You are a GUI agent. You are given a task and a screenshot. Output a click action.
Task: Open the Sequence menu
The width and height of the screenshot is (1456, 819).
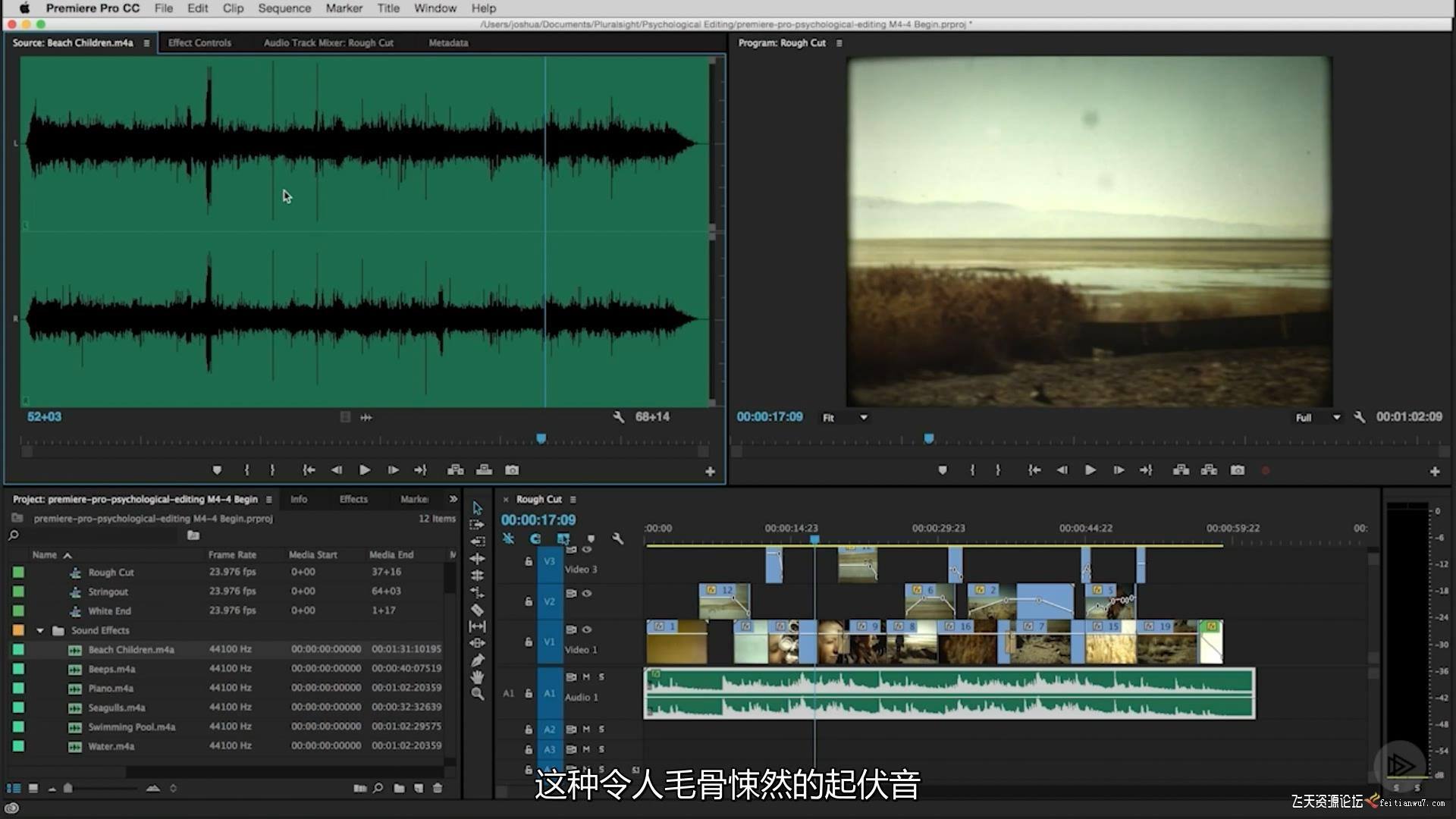point(284,8)
